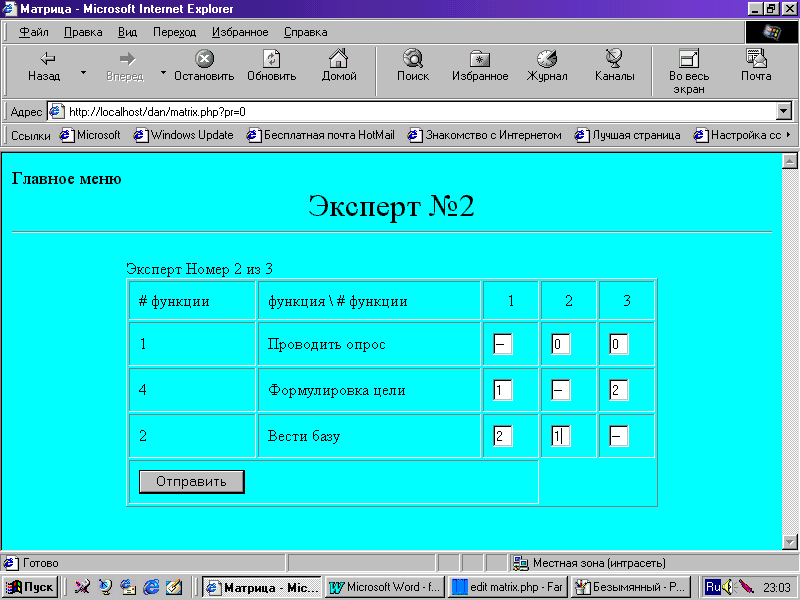
Task: Edit Проводить опрос column 2 field
Action: [561, 344]
